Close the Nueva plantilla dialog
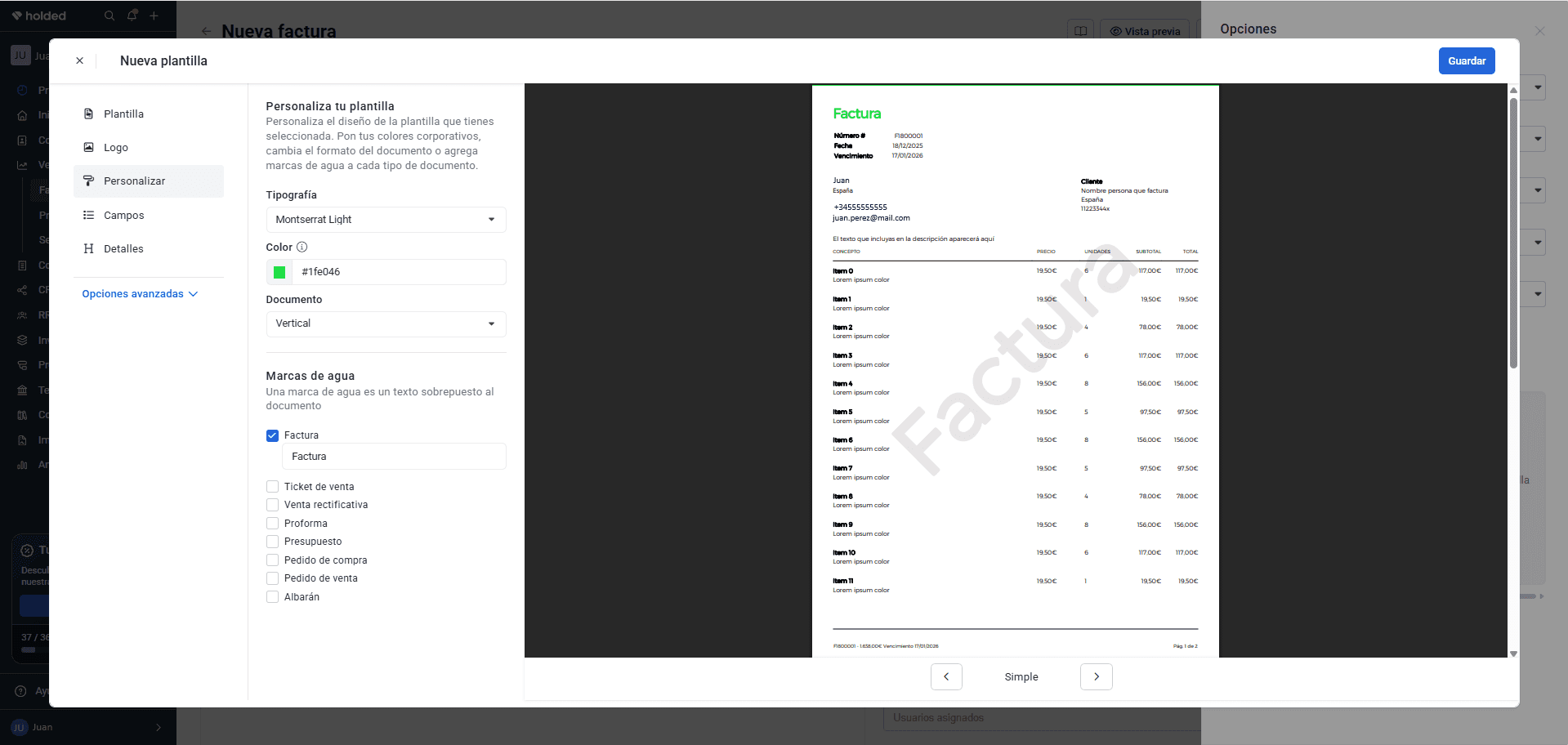 pos(79,60)
